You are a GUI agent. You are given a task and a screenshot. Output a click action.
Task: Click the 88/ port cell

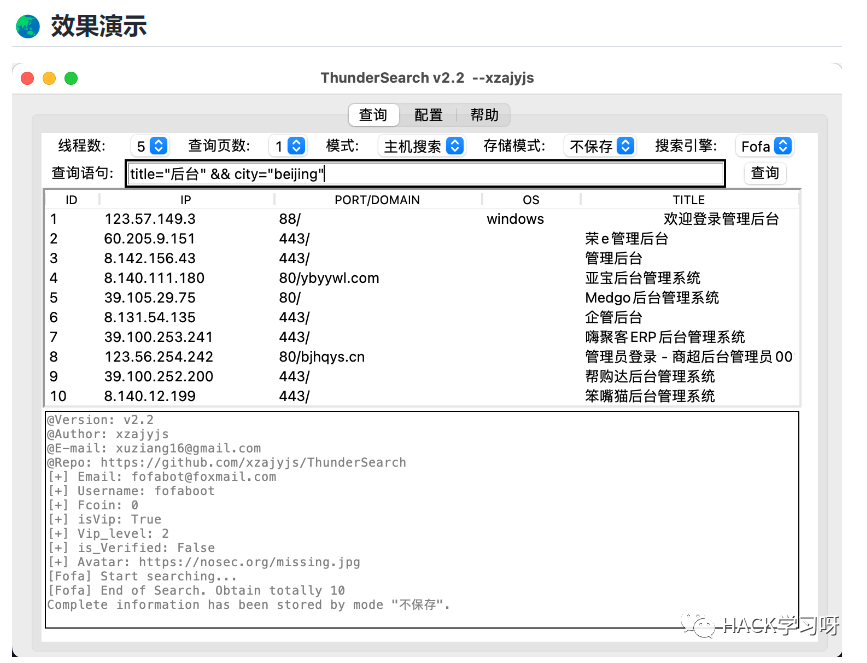click(x=290, y=219)
